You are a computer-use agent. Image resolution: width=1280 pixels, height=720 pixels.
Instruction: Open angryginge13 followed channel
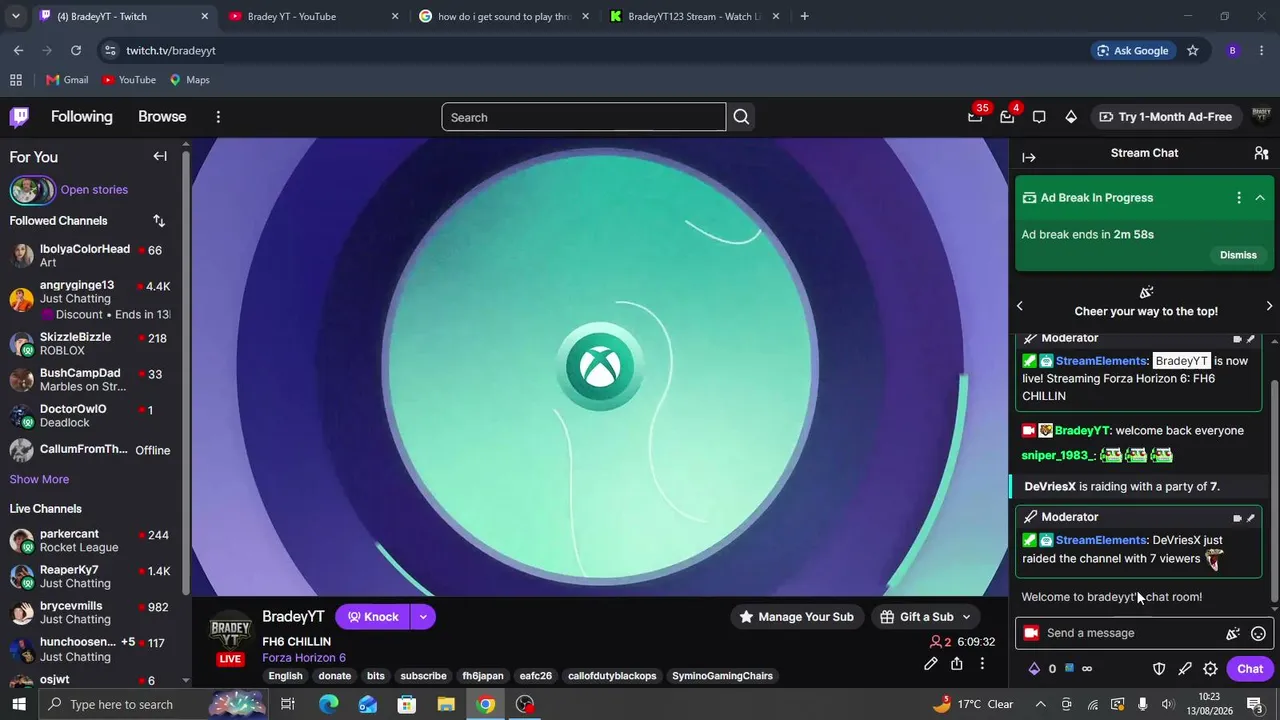[91, 299]
